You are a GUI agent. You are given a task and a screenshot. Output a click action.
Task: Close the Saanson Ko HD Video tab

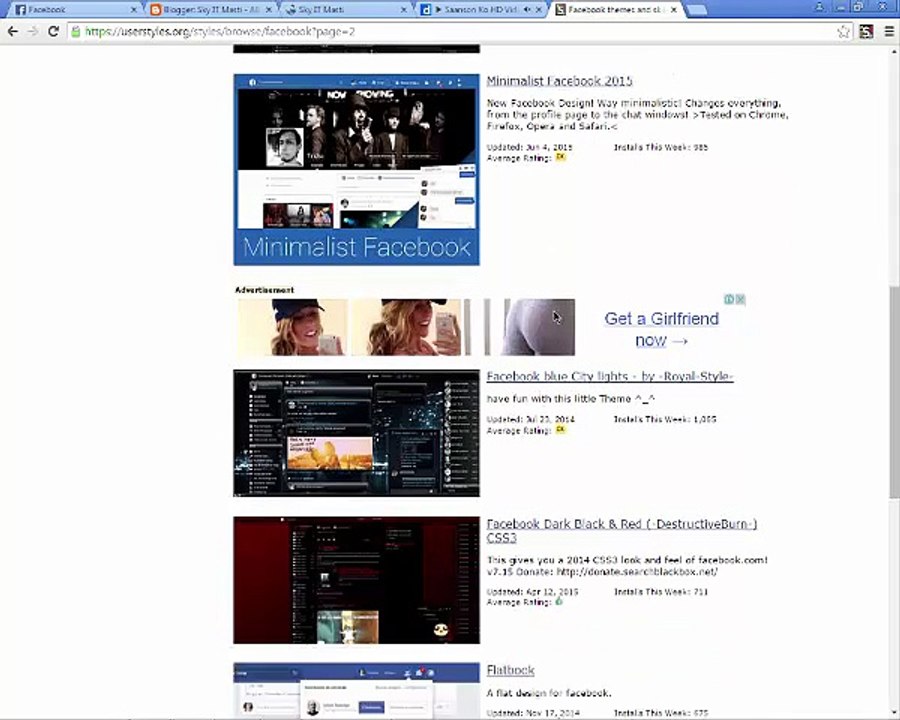pos(539,10)
